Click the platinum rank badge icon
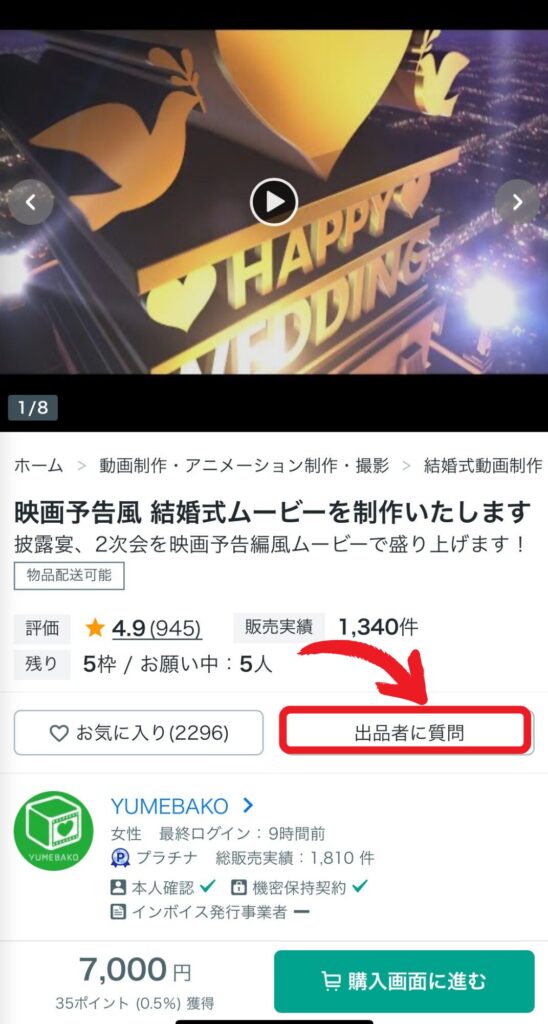This screenshot has height=1024, width=548. pos(120,858)
